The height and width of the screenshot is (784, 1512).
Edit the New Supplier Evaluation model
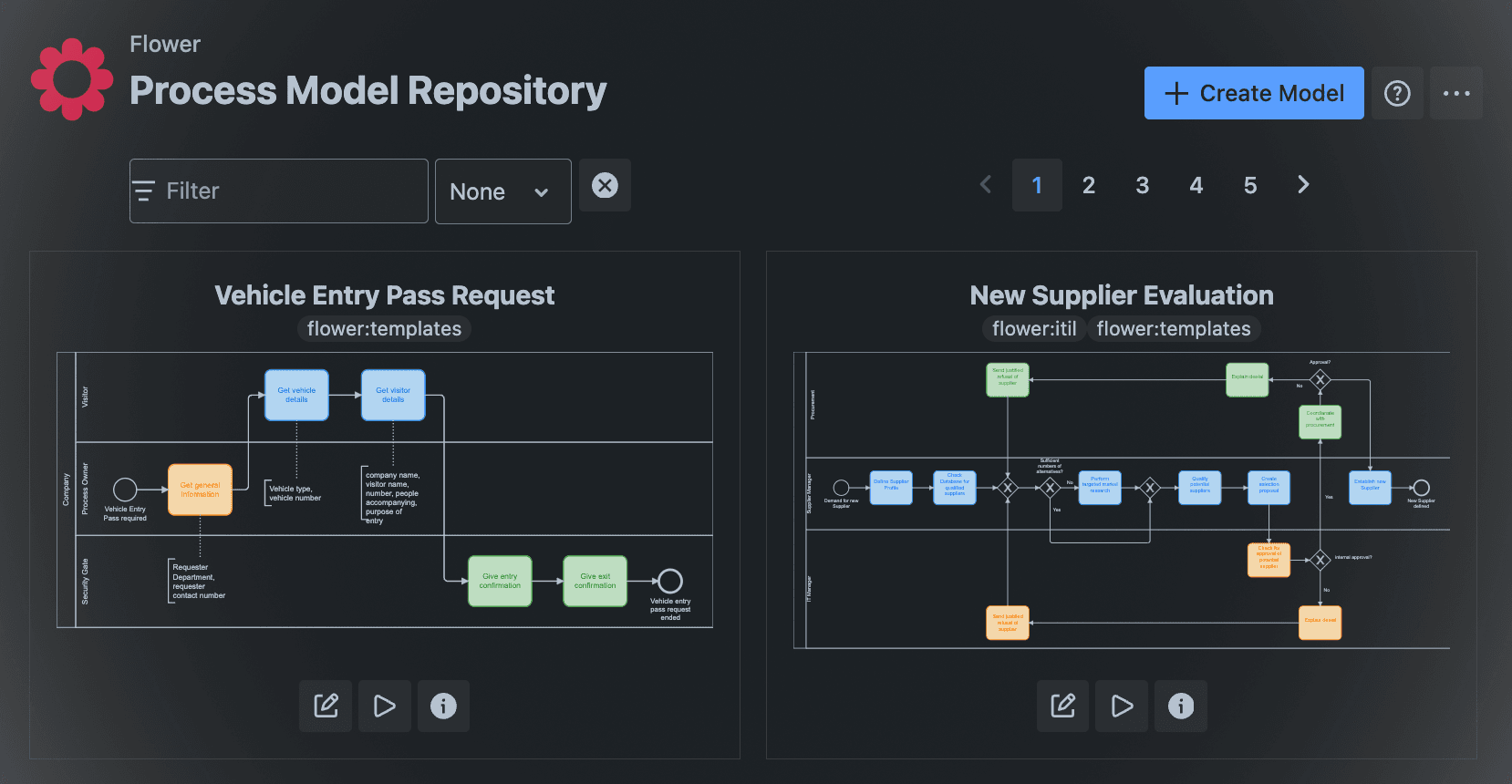click(1062, 706)
